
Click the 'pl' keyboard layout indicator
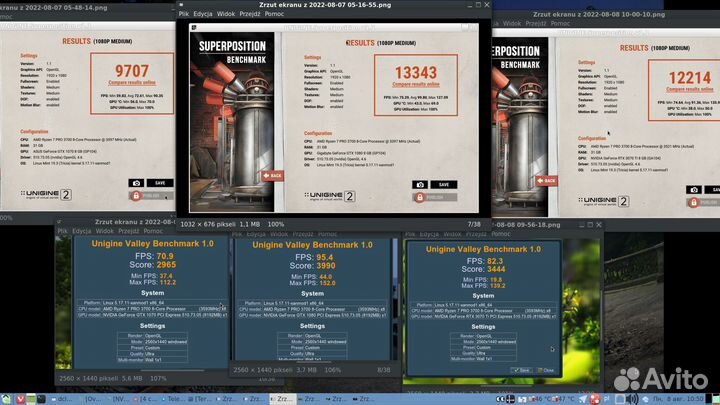click(x=606, y=399)
